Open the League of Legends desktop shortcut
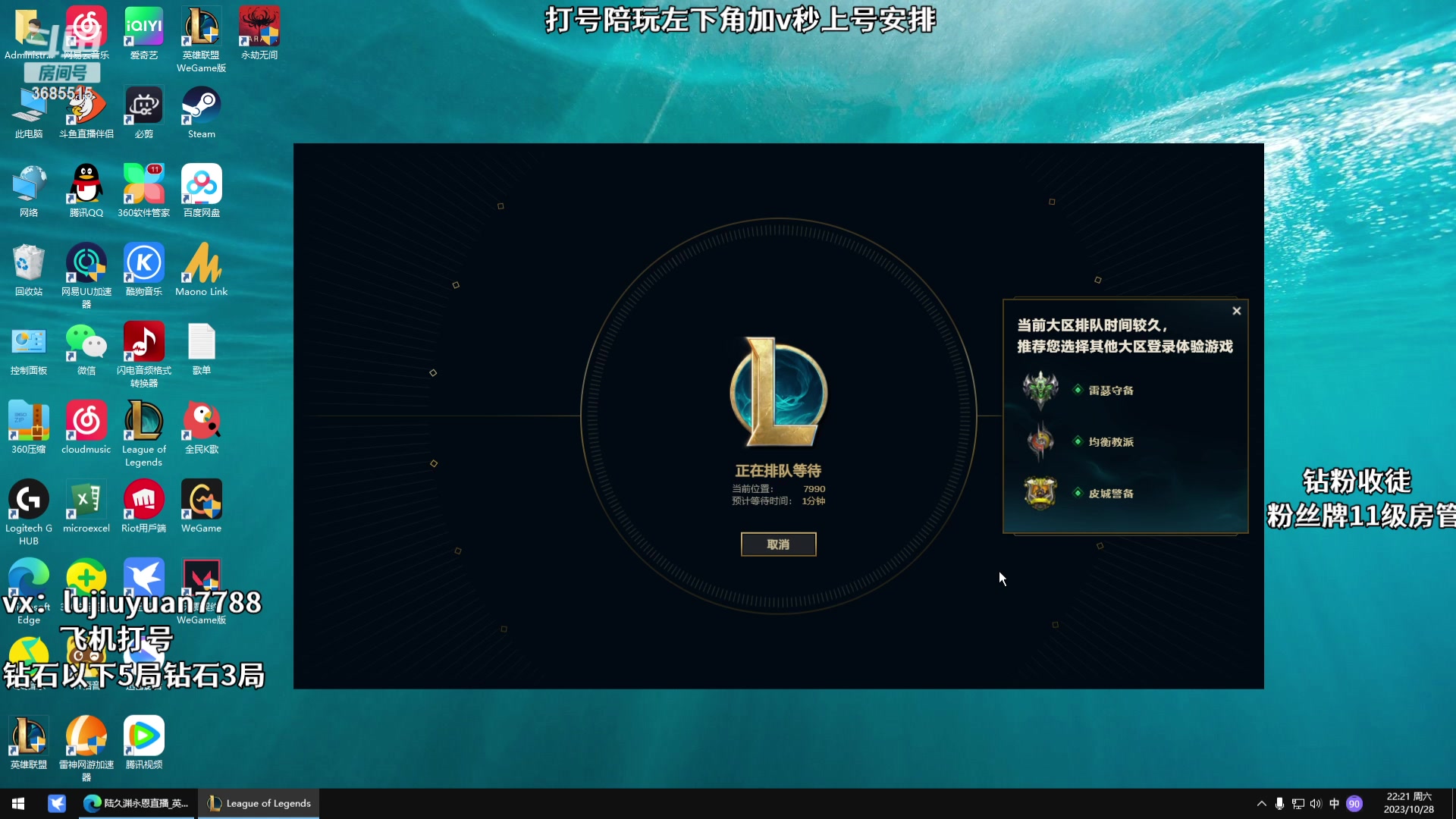This screenshot has height=819, width=1456. click(x=144, y=435)
